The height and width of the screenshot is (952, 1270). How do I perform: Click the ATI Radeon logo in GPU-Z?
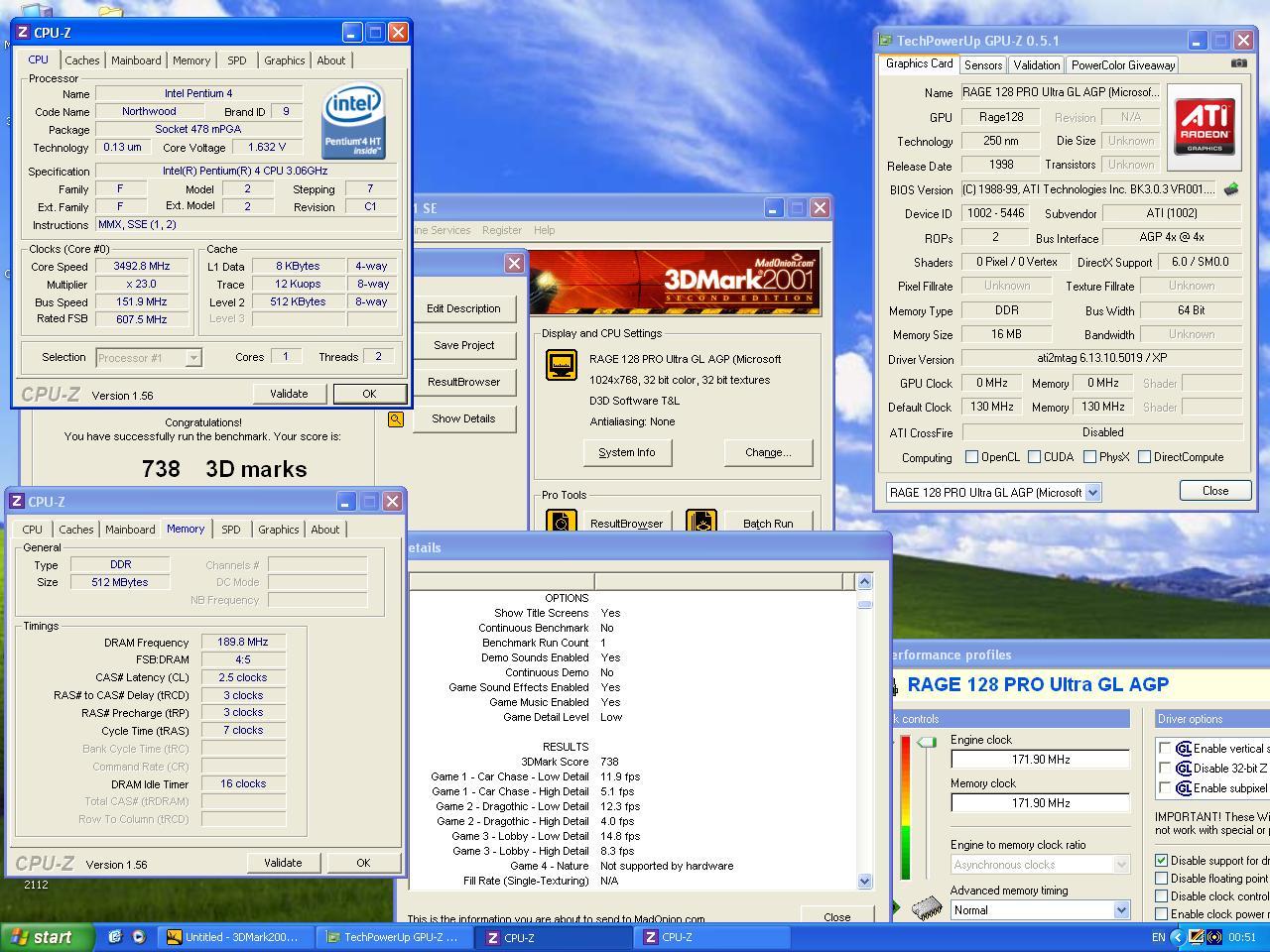point(1205,126)
